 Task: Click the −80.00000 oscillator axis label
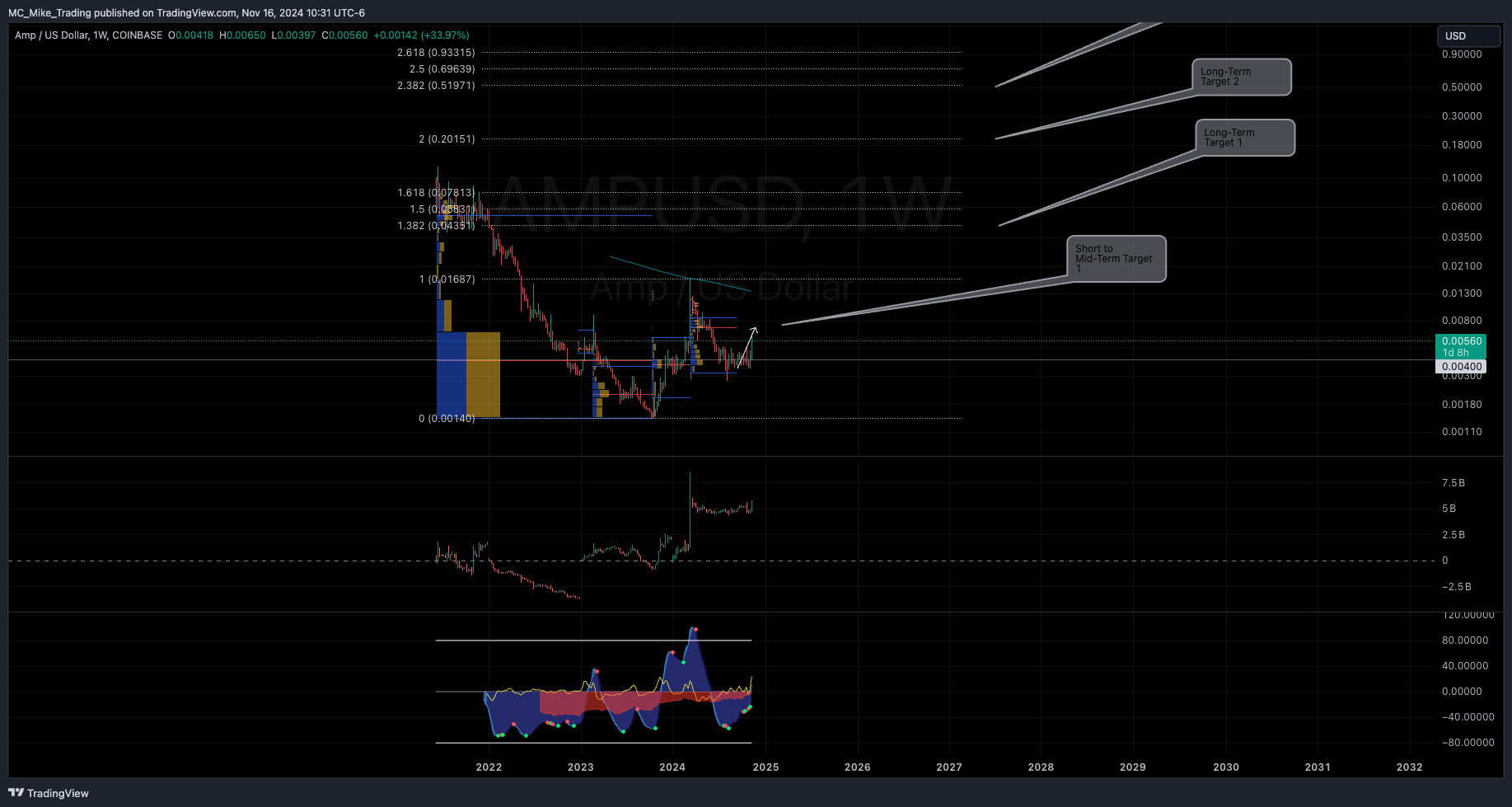click(1468, 743)
